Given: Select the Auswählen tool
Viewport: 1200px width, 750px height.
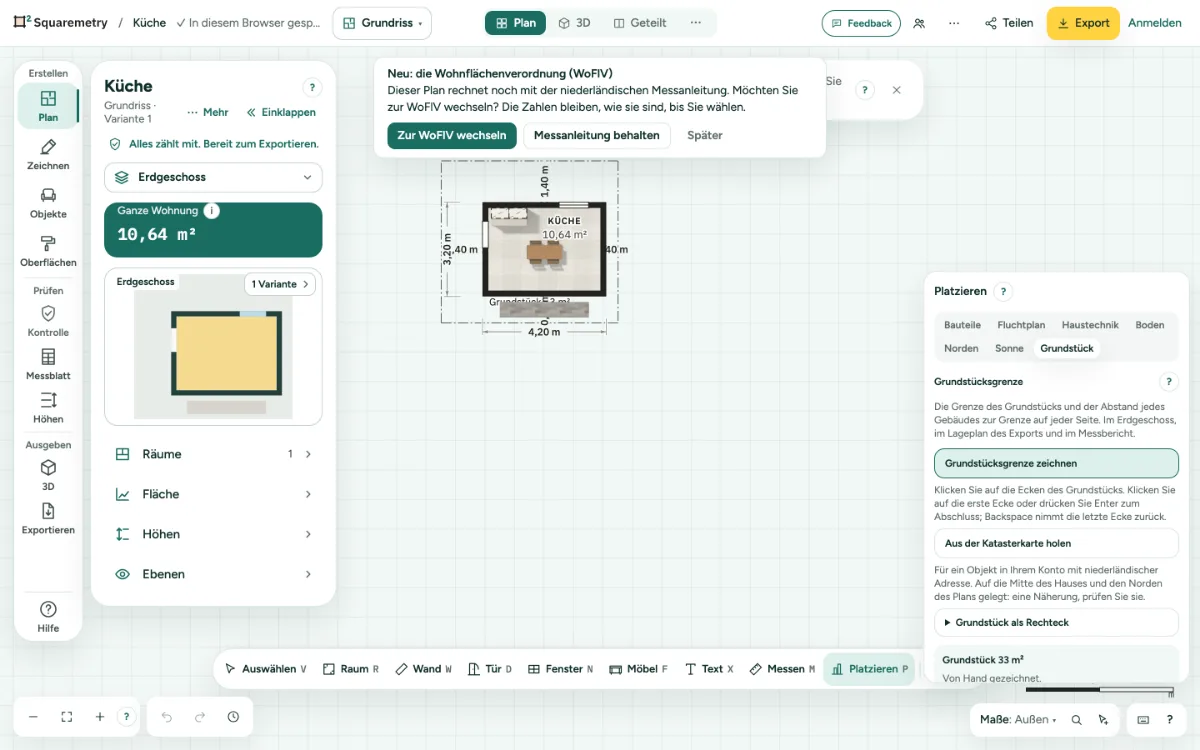Looking at the screenshot, I should click(265, 669).
